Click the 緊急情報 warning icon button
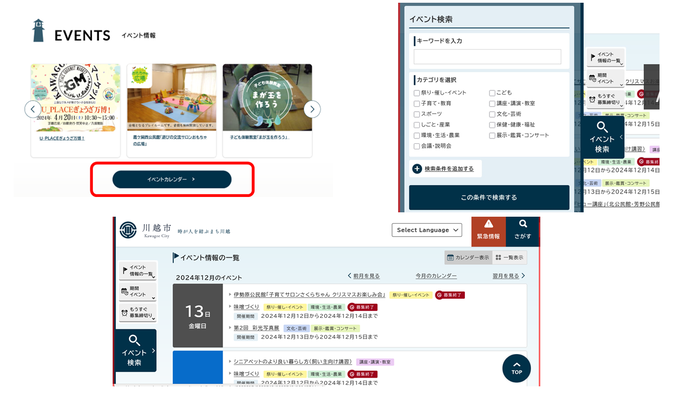Image resolution: width=700 pixels, height=394 pixels. (x=488, y=232)
